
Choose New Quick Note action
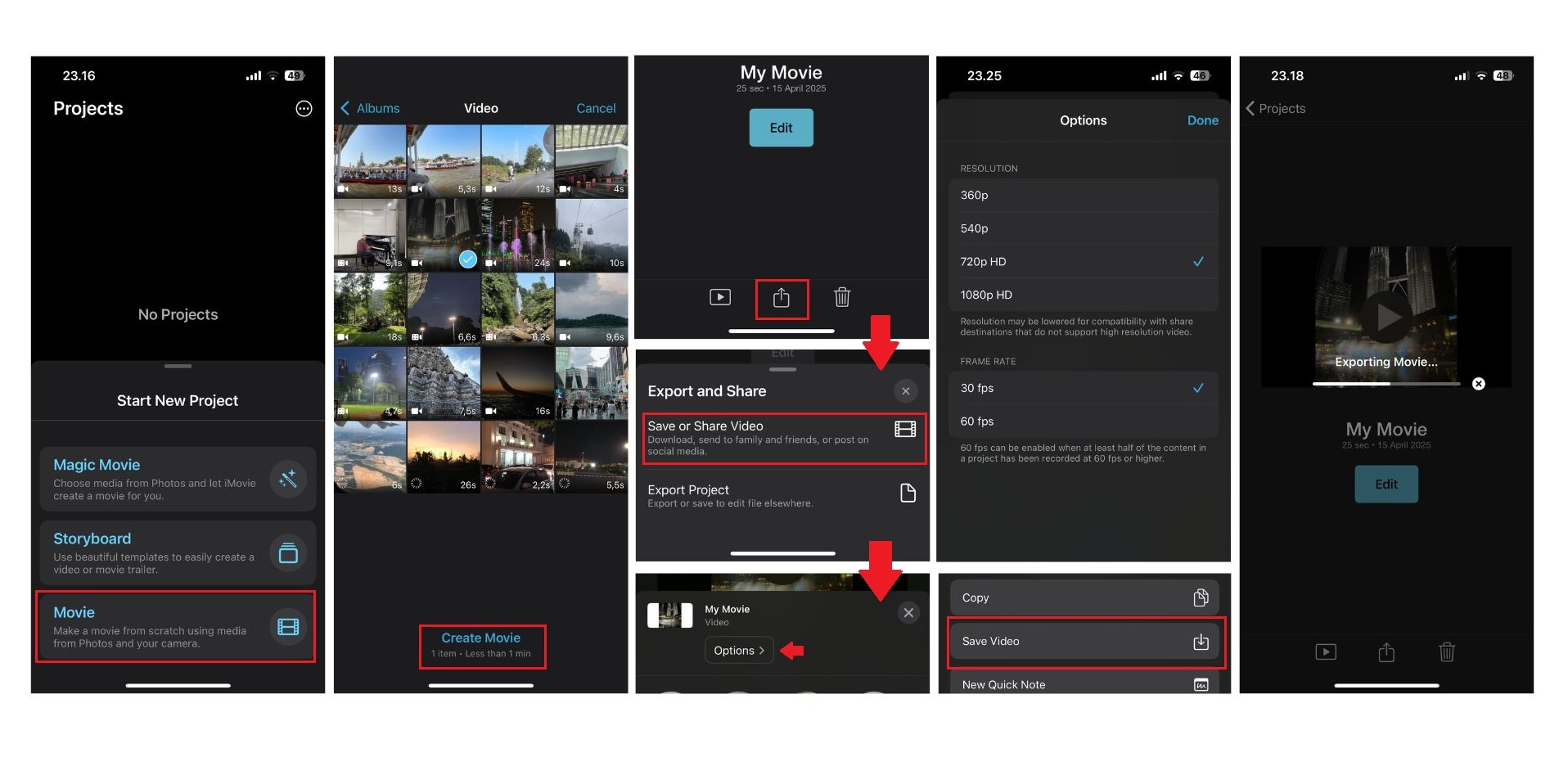[1084, 683]
